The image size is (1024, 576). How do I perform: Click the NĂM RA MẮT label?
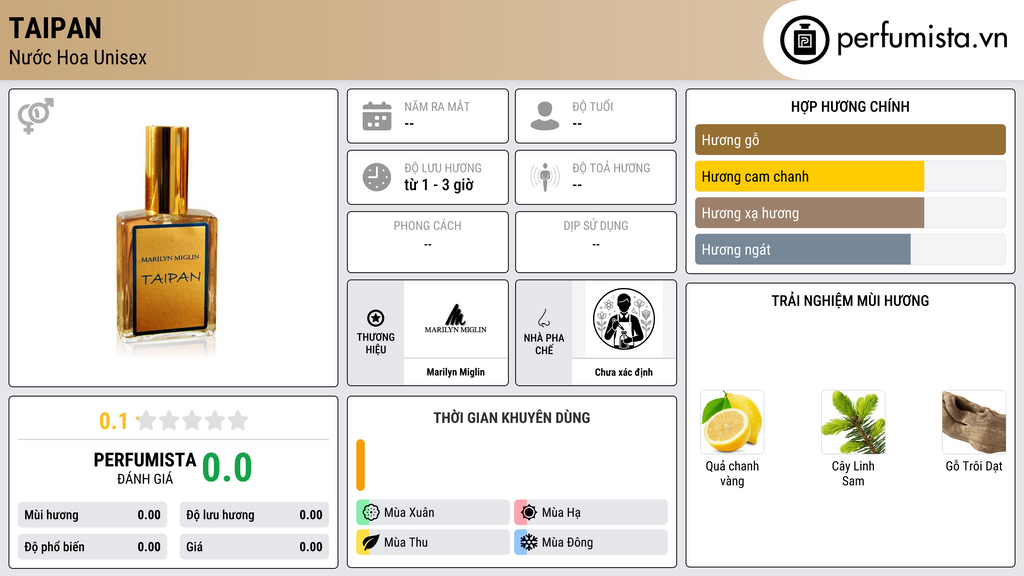[x=437, y=106]
